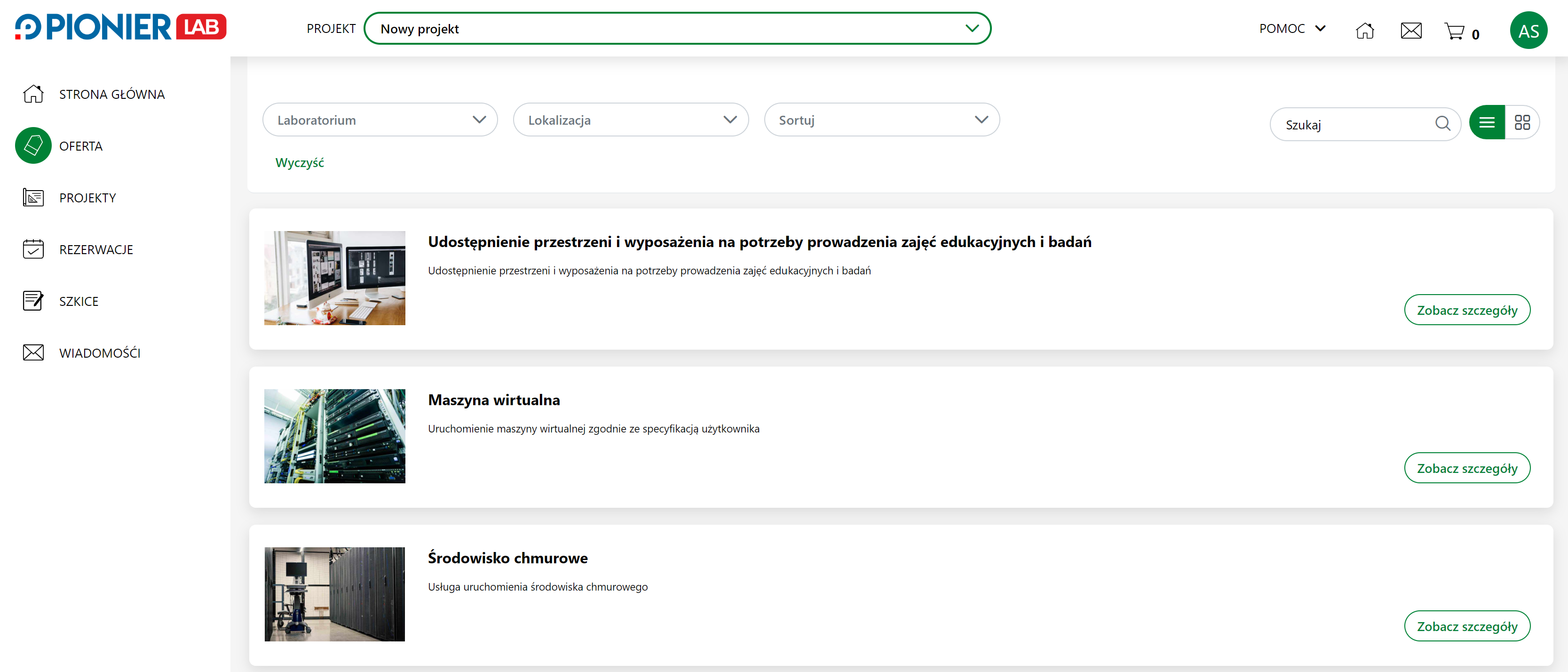Click the Projekty sidebar icon

[33, 197]
